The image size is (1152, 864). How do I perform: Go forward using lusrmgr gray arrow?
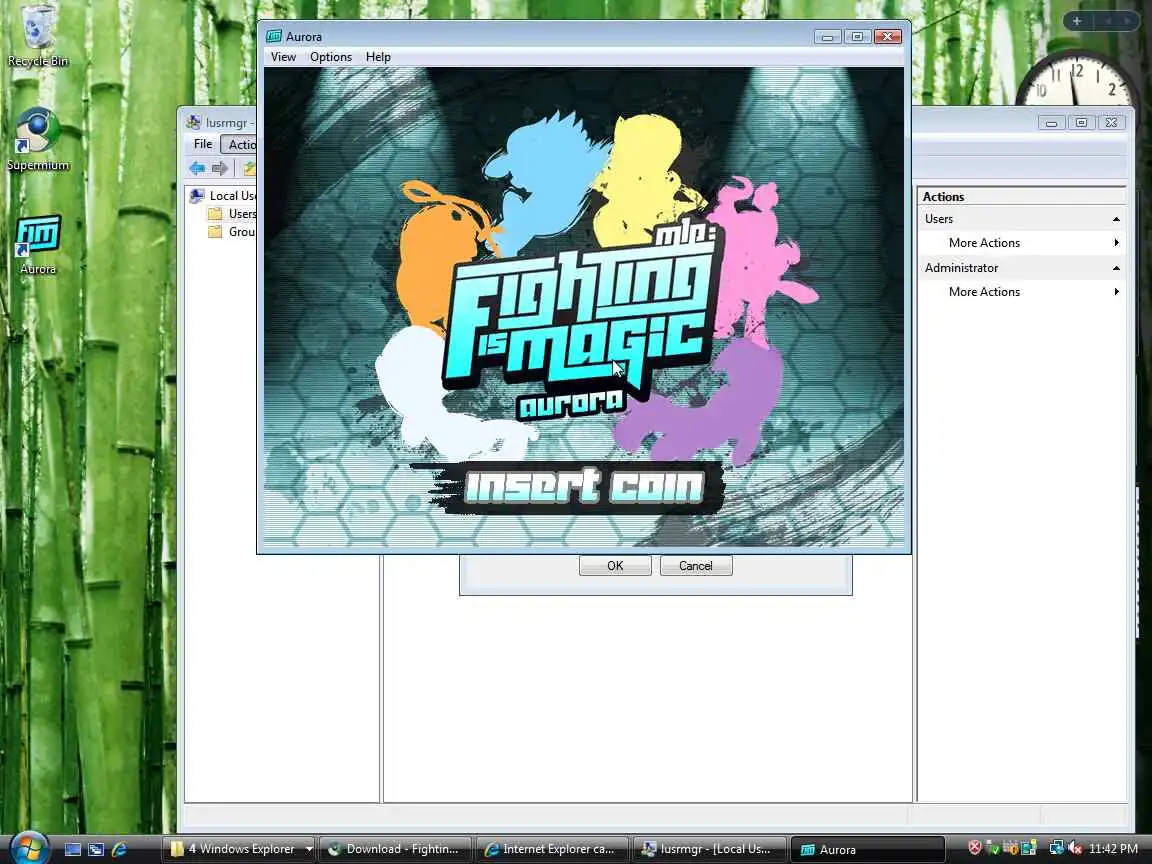(x=219, y=168)
